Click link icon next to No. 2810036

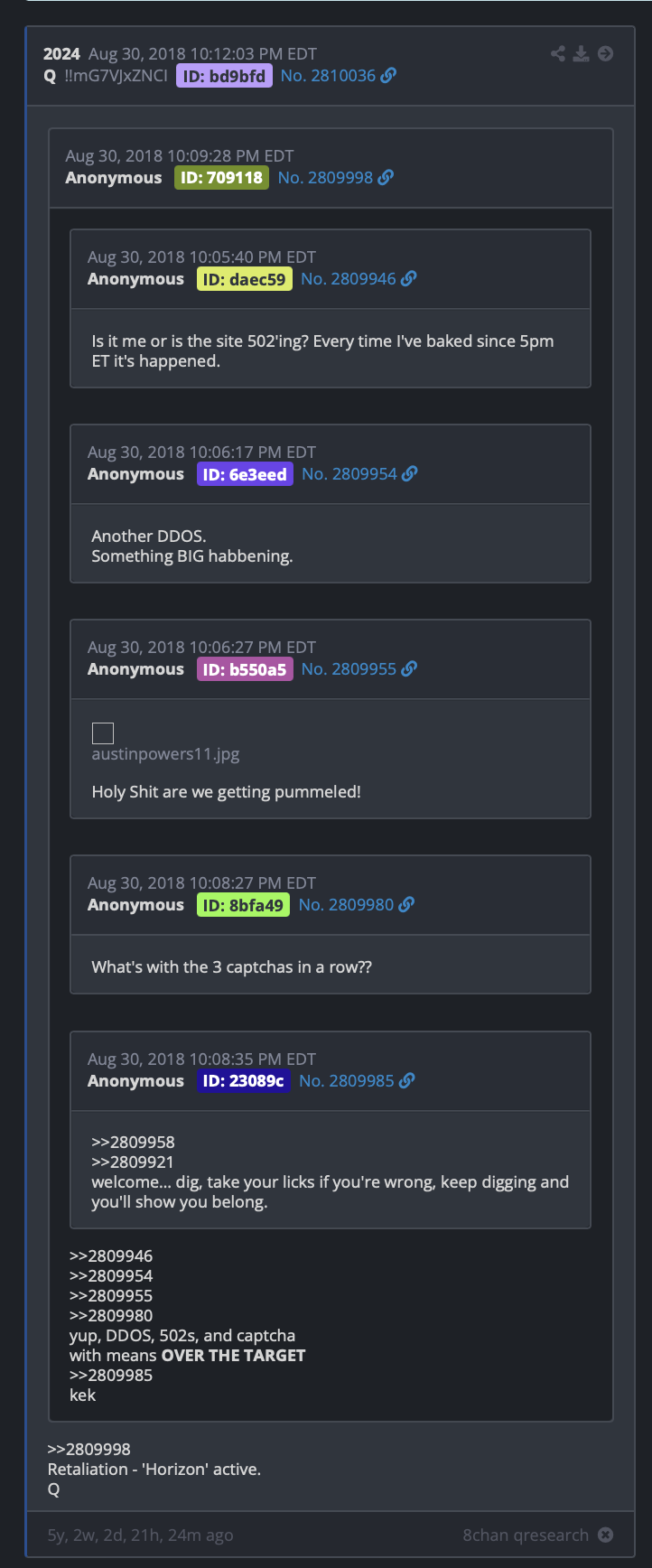point(388,76)
